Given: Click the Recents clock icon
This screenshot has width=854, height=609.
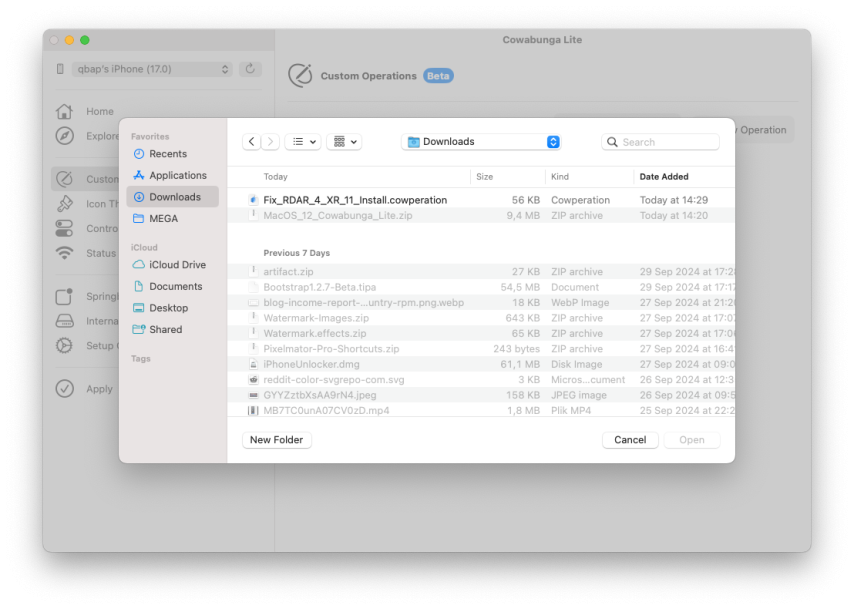Looking at the screenshot, I should pos(139,154).
